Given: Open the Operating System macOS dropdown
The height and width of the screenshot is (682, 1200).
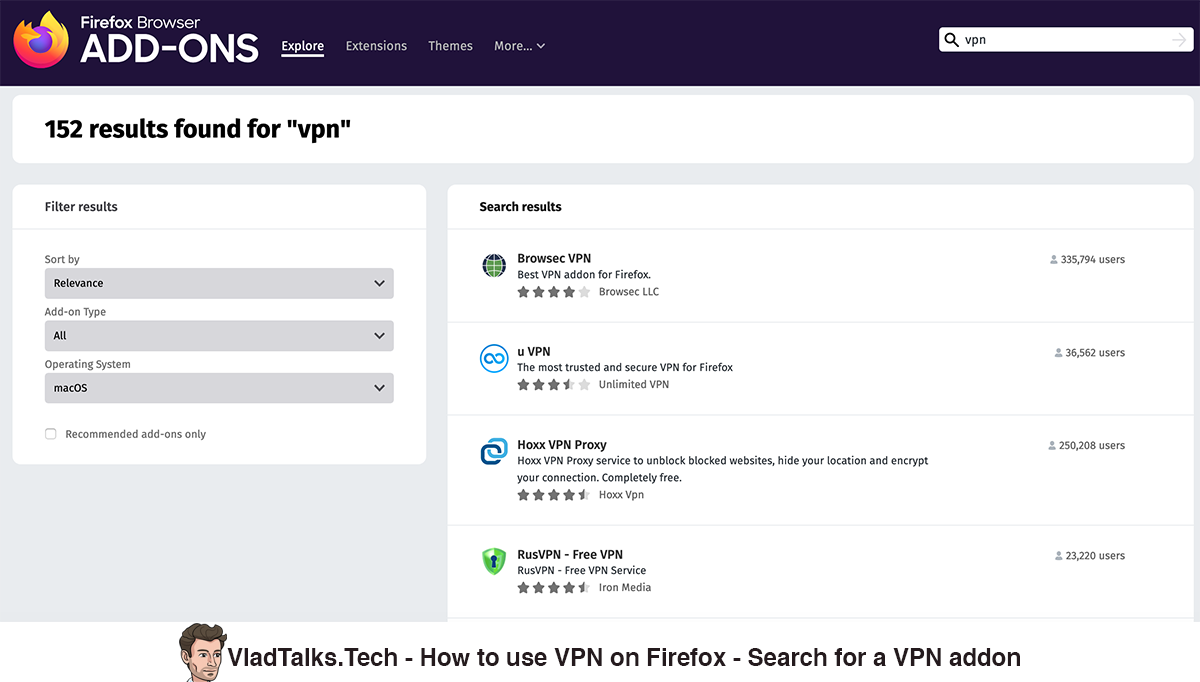Looking at the screenshot, I should (219, 388).
